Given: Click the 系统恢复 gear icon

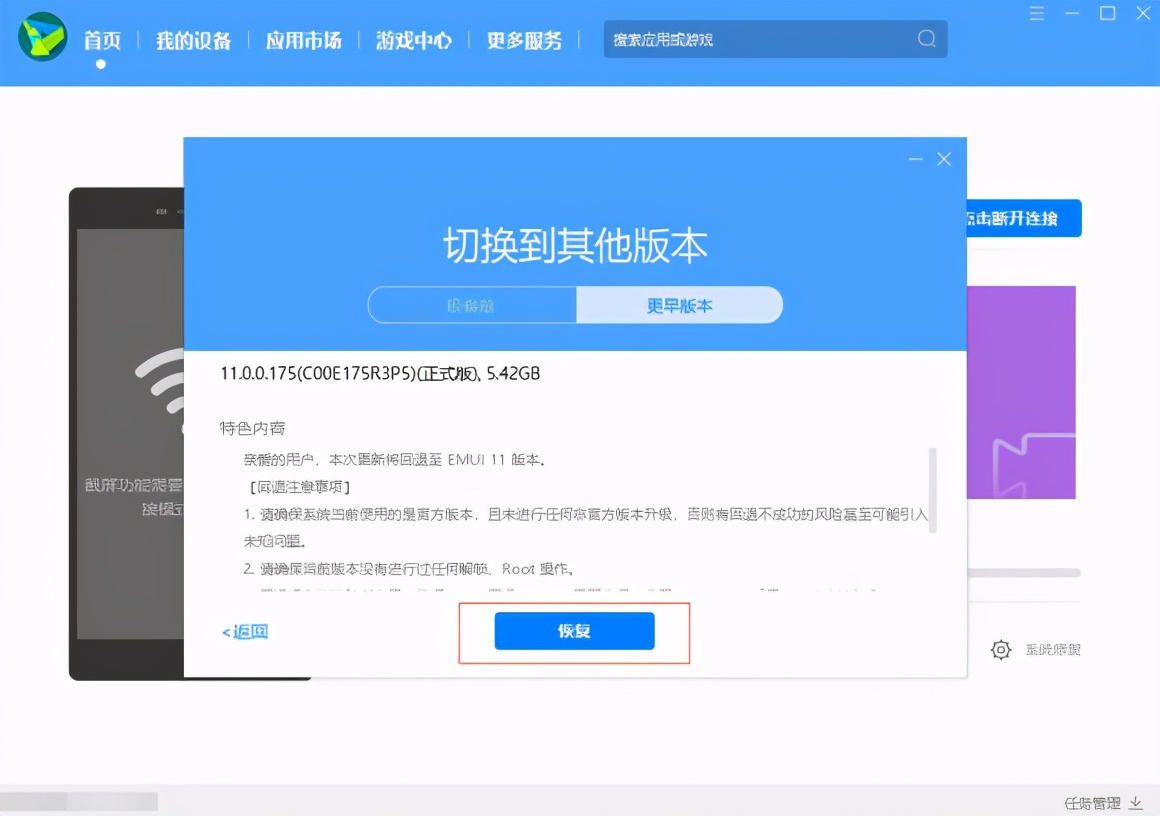Looking at the screenshot, I should coord(1000,649).
